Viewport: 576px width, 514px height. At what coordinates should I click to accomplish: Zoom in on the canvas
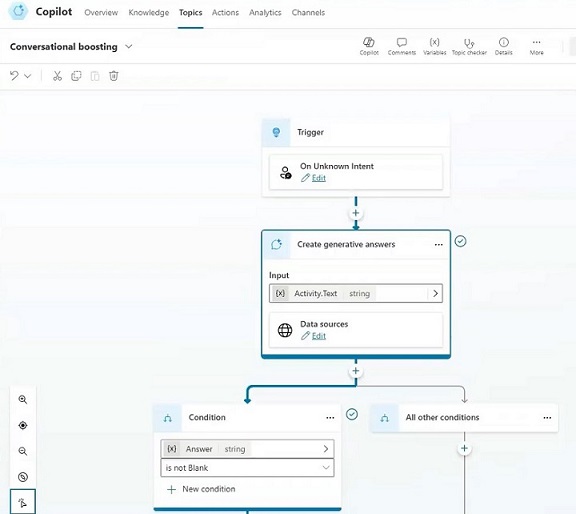(23, 399)
